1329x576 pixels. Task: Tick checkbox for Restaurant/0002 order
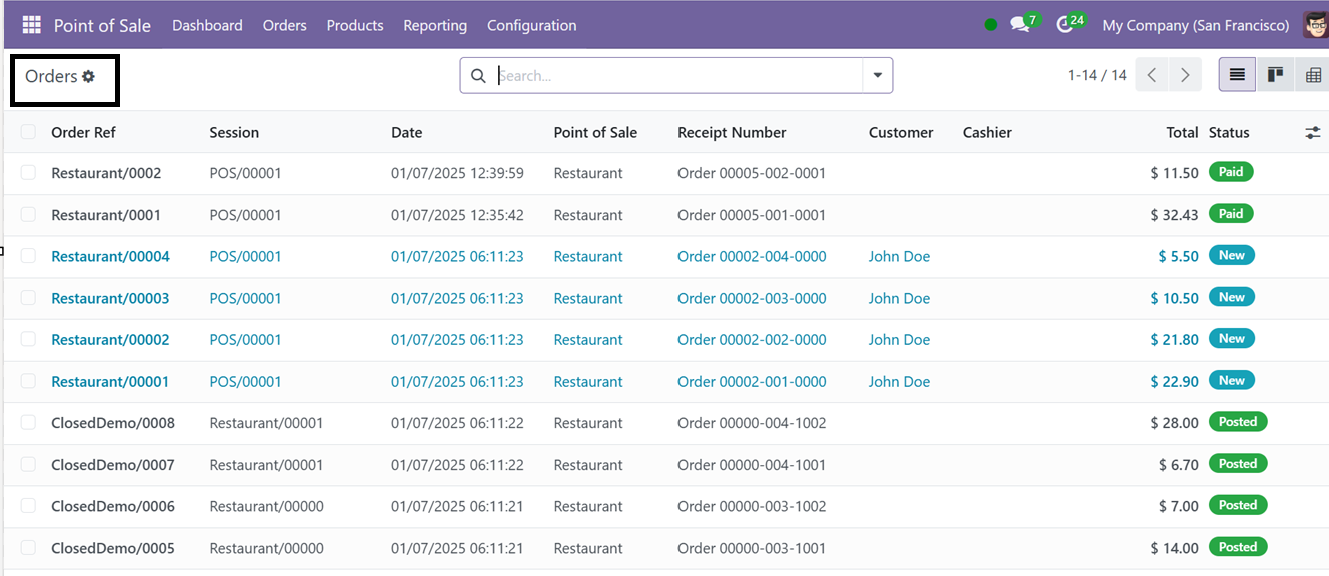pos(28,173)
